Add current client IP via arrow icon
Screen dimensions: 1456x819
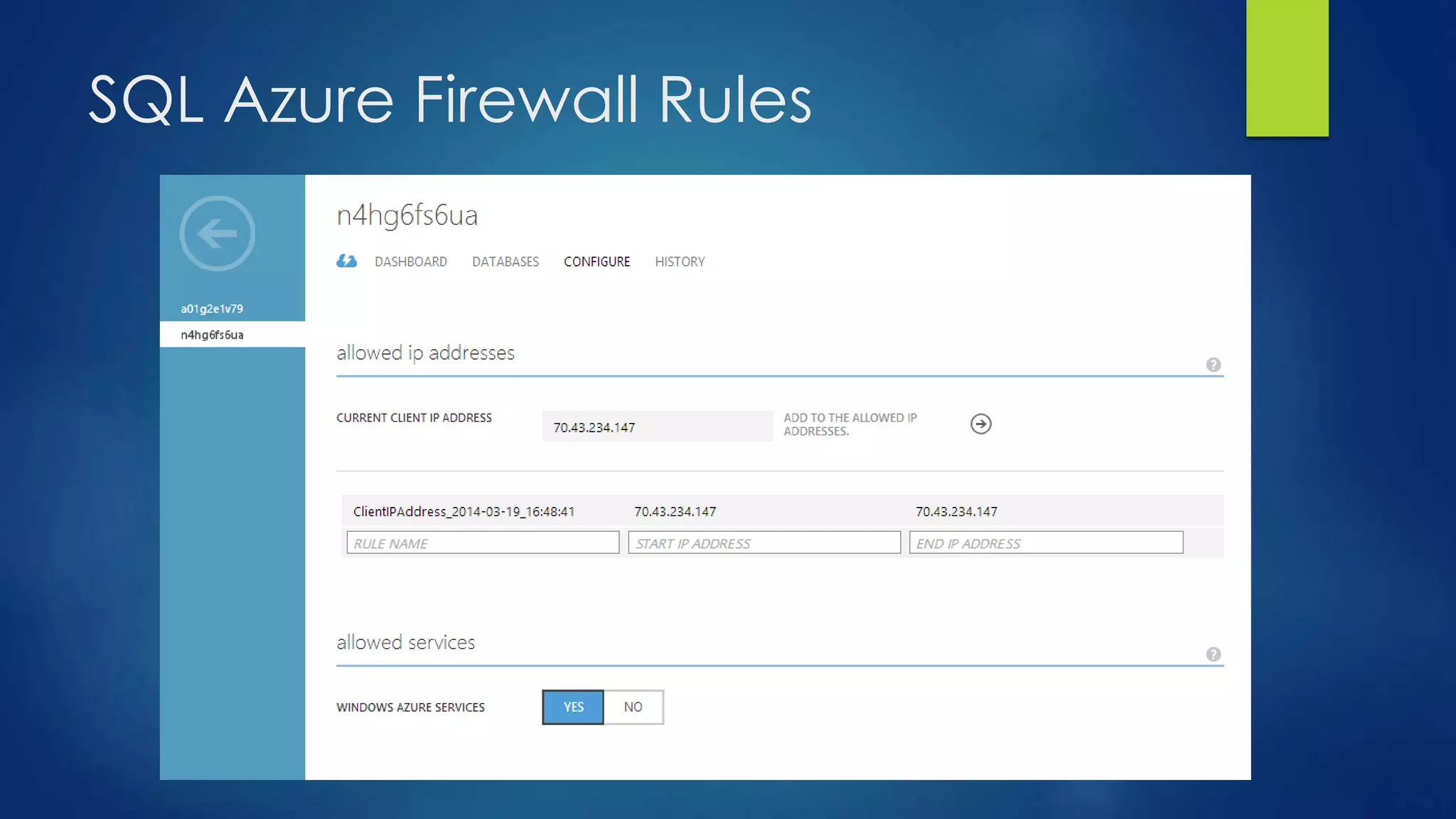tap(980, 424)
